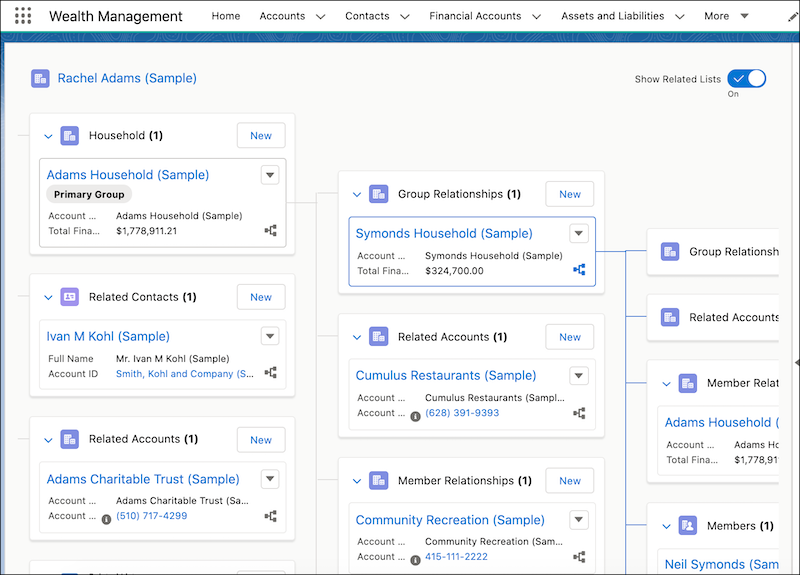The width and height of the screenshot is (800, 575).
Task: Collapse the Members (1) section
Action: pos(666,526)
